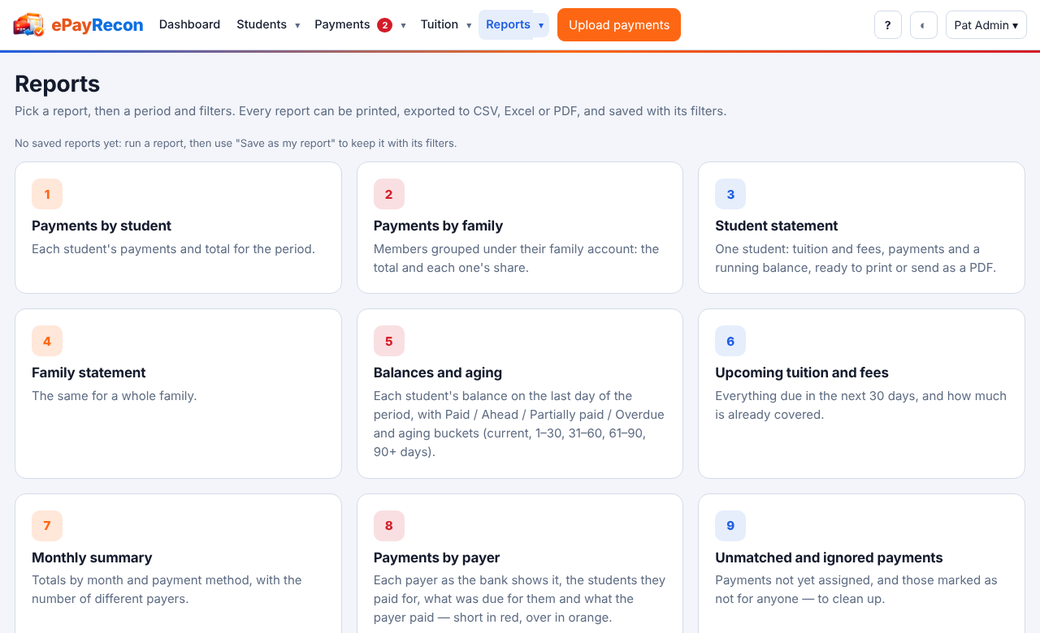Select the Reports nav label
The image size is (1040, 633).
point(508,25)
